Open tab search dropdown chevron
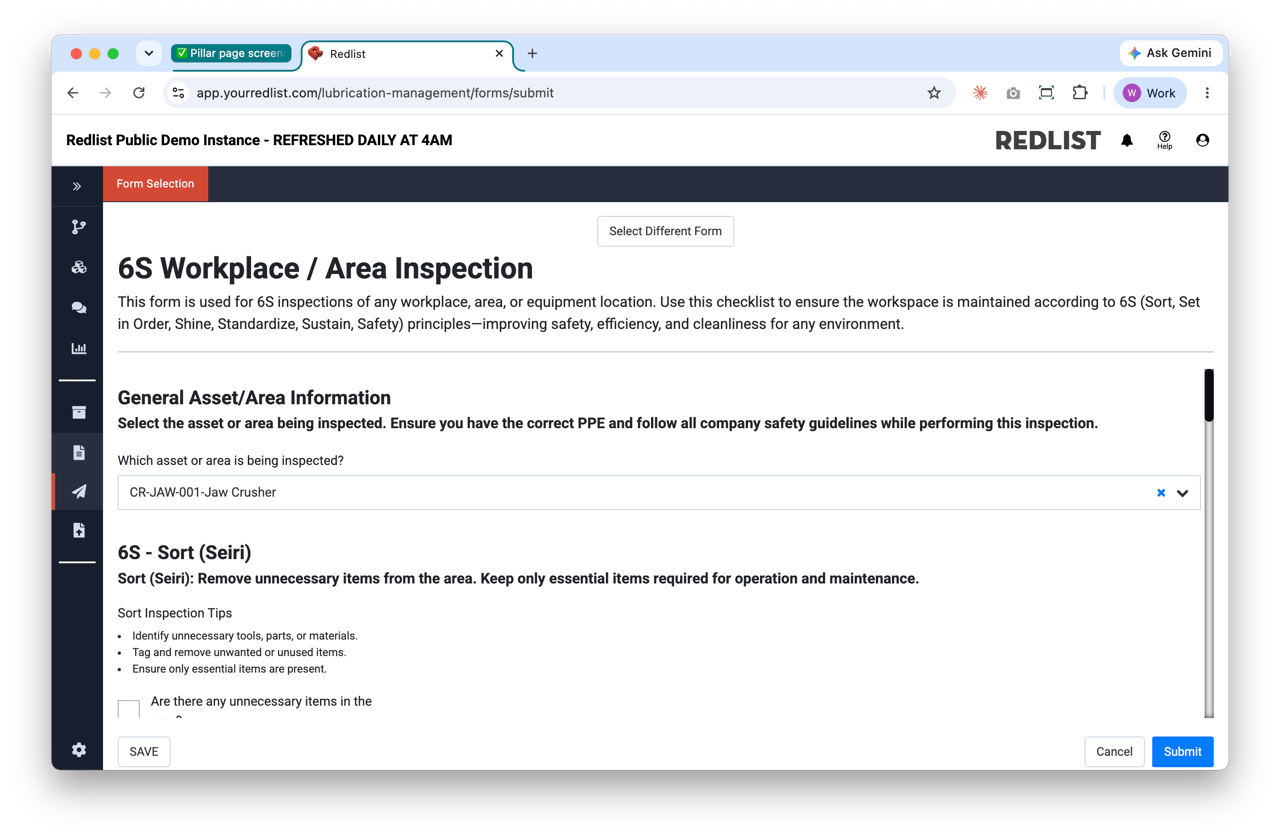The image size is (1280, 838). tap(149, 54)
